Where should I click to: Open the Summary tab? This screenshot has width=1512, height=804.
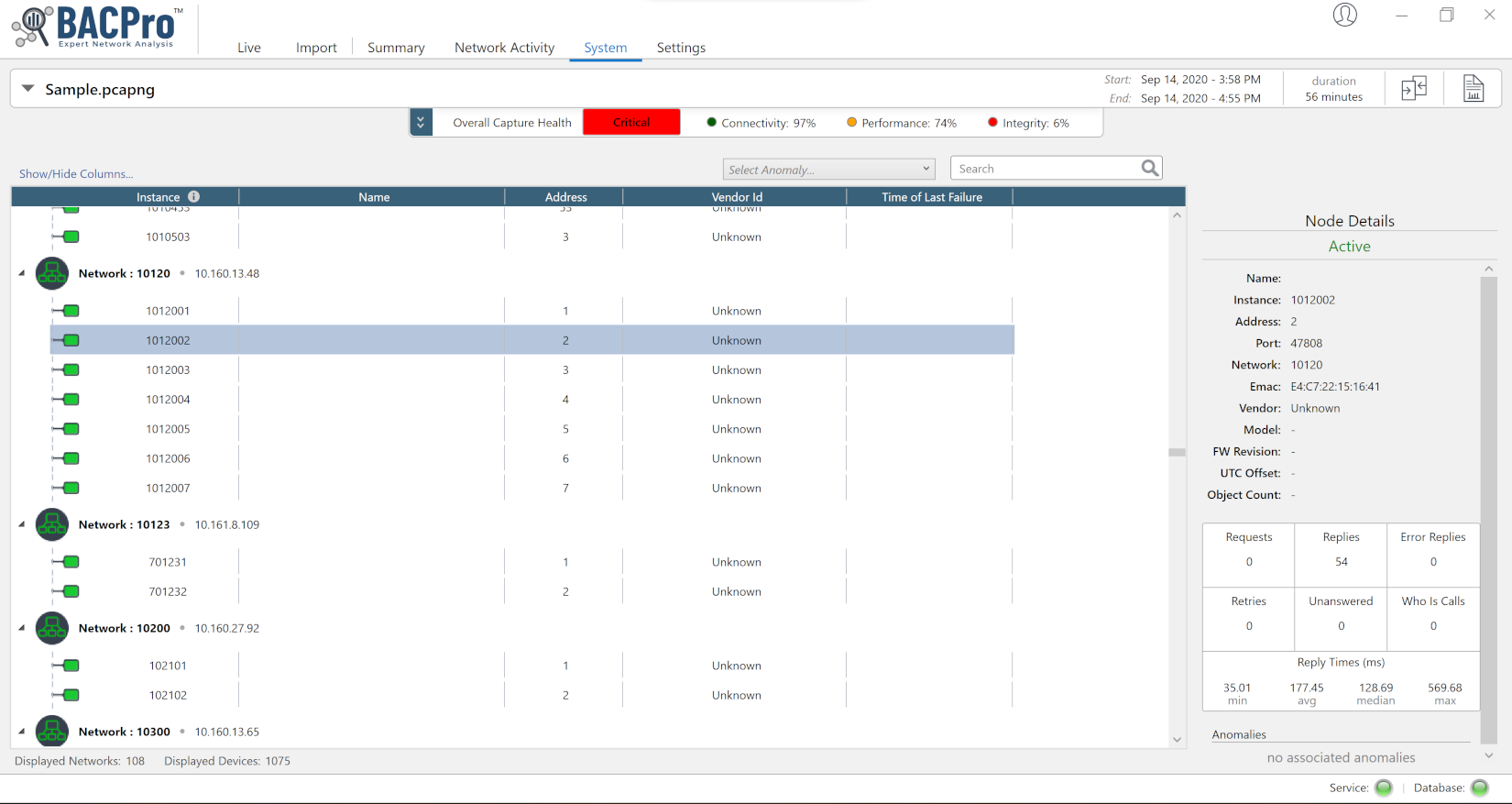(396, 48)
